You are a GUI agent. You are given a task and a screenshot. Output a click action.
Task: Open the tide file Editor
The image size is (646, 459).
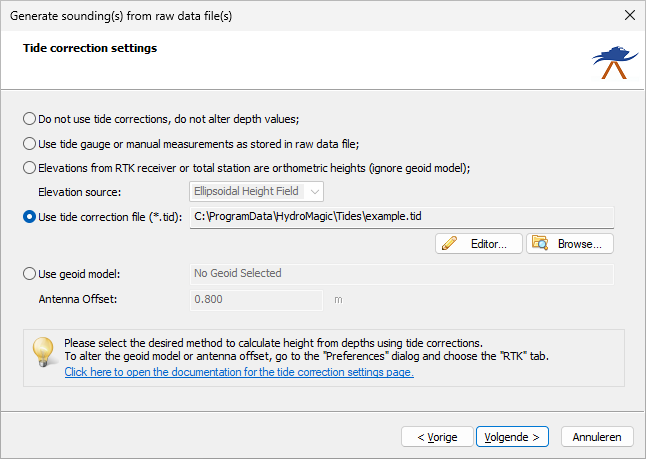tap(479, 244)
